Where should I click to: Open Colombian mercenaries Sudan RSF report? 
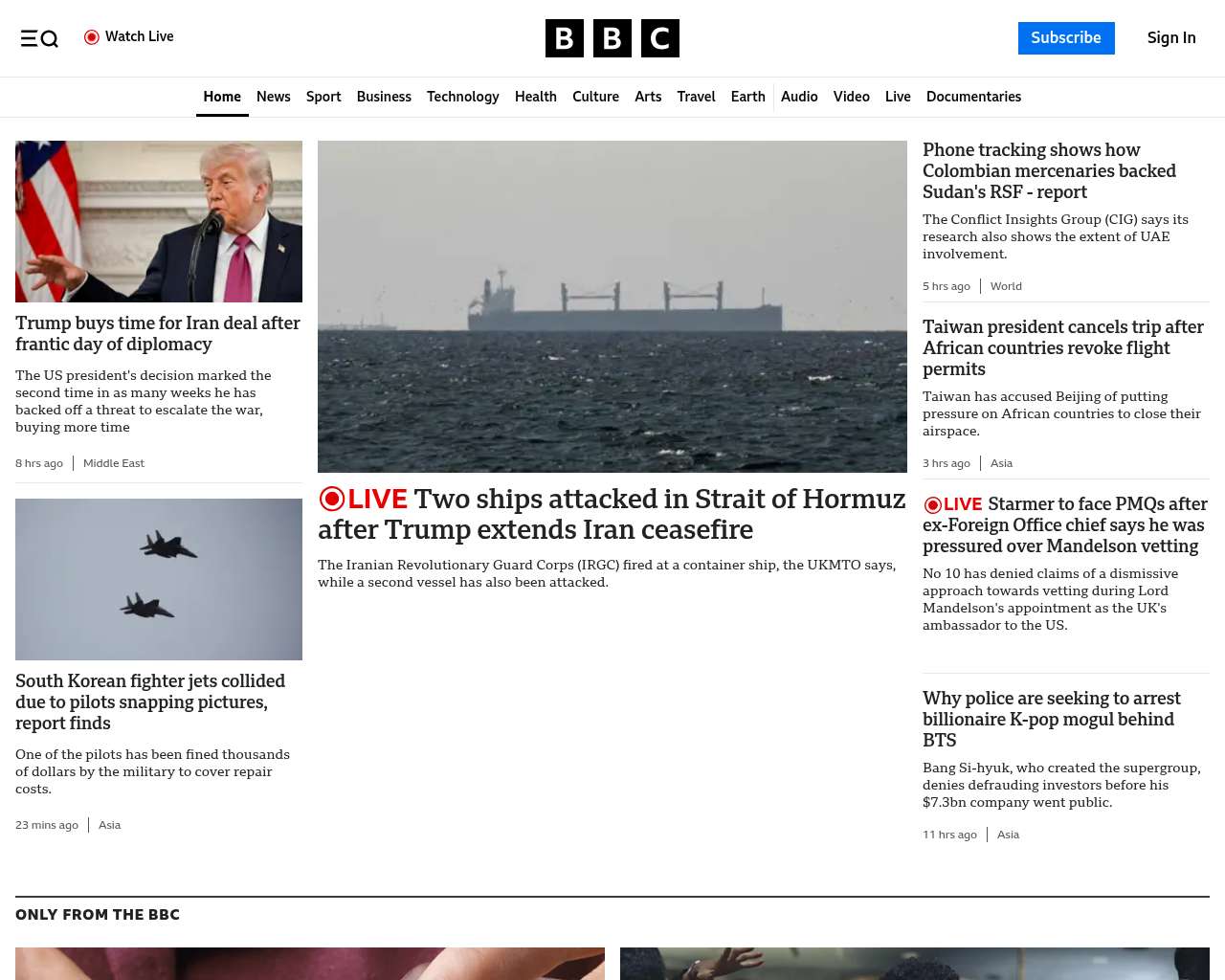1049,170
